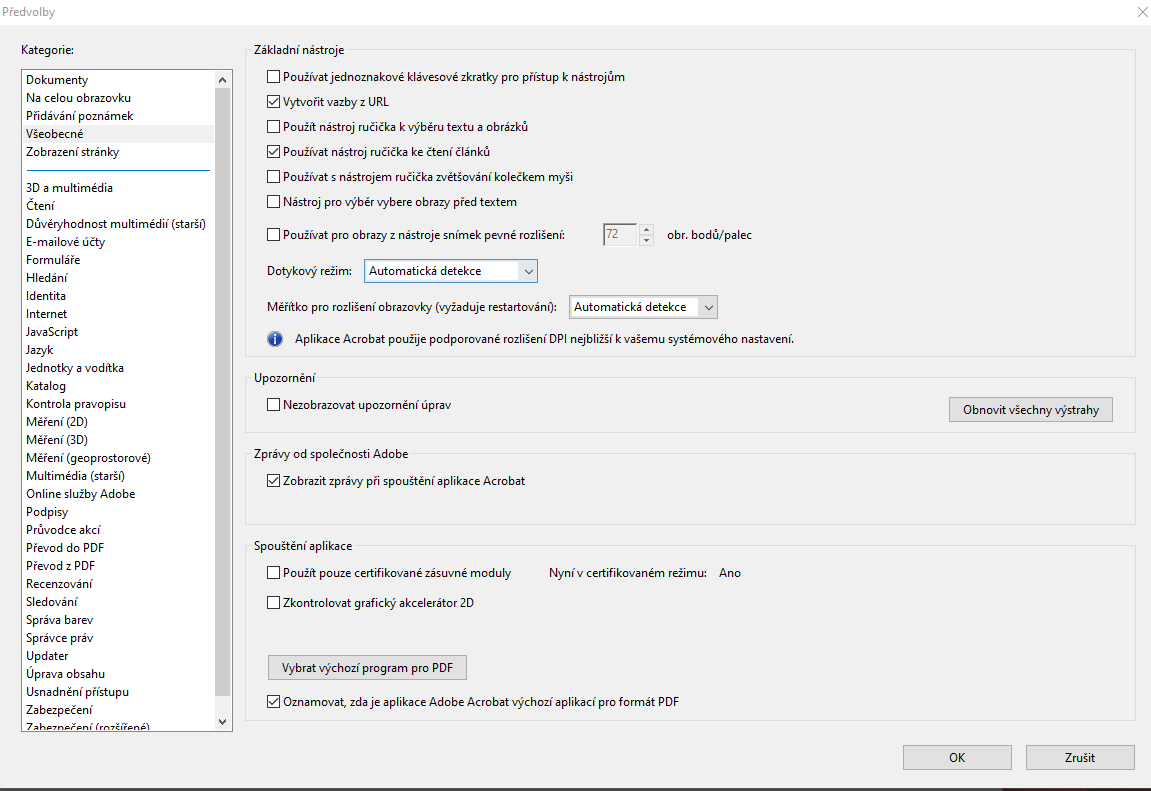Click Obnovit všechny výstrahy button
The width and height of the screenshot is (1151, 791).
[x=1030, y=410]
